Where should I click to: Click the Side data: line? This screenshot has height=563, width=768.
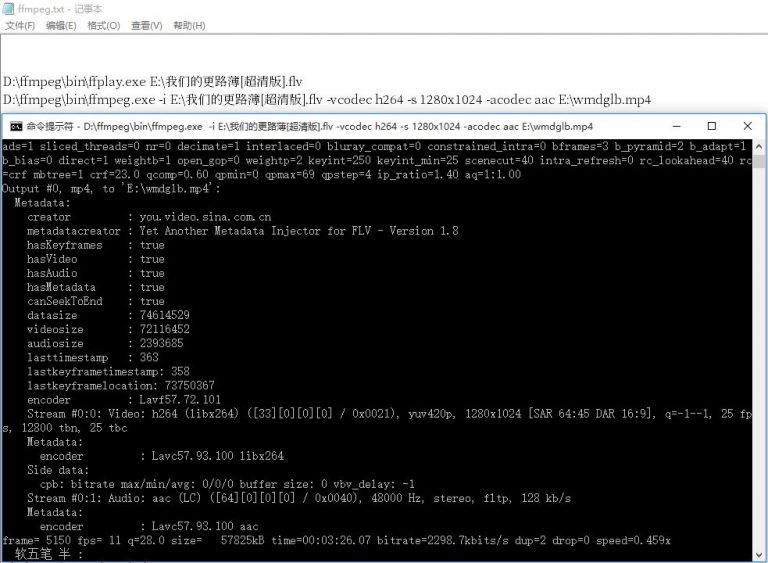coord(58,470)
